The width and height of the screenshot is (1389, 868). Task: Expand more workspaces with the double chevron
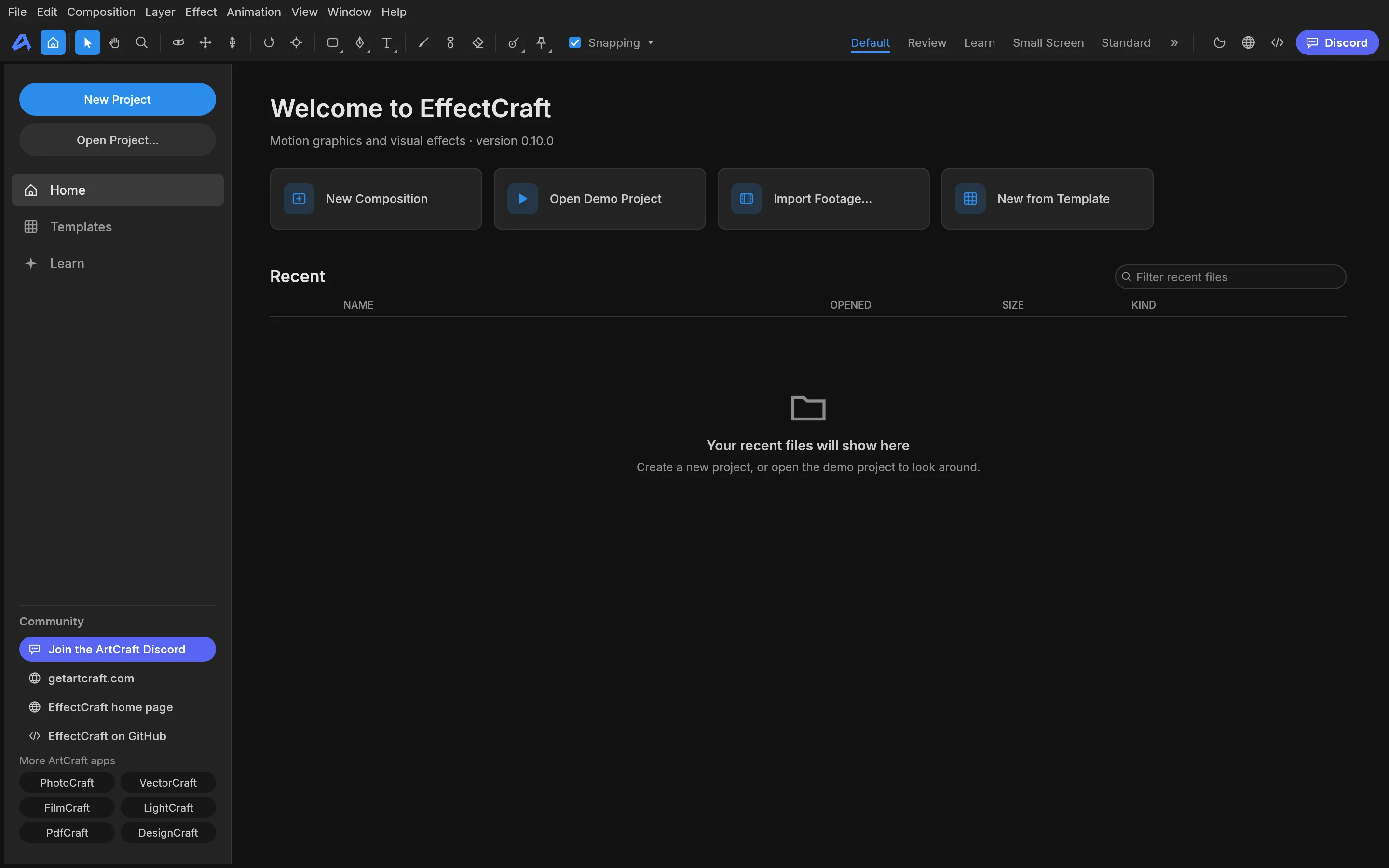(1174, 42)
